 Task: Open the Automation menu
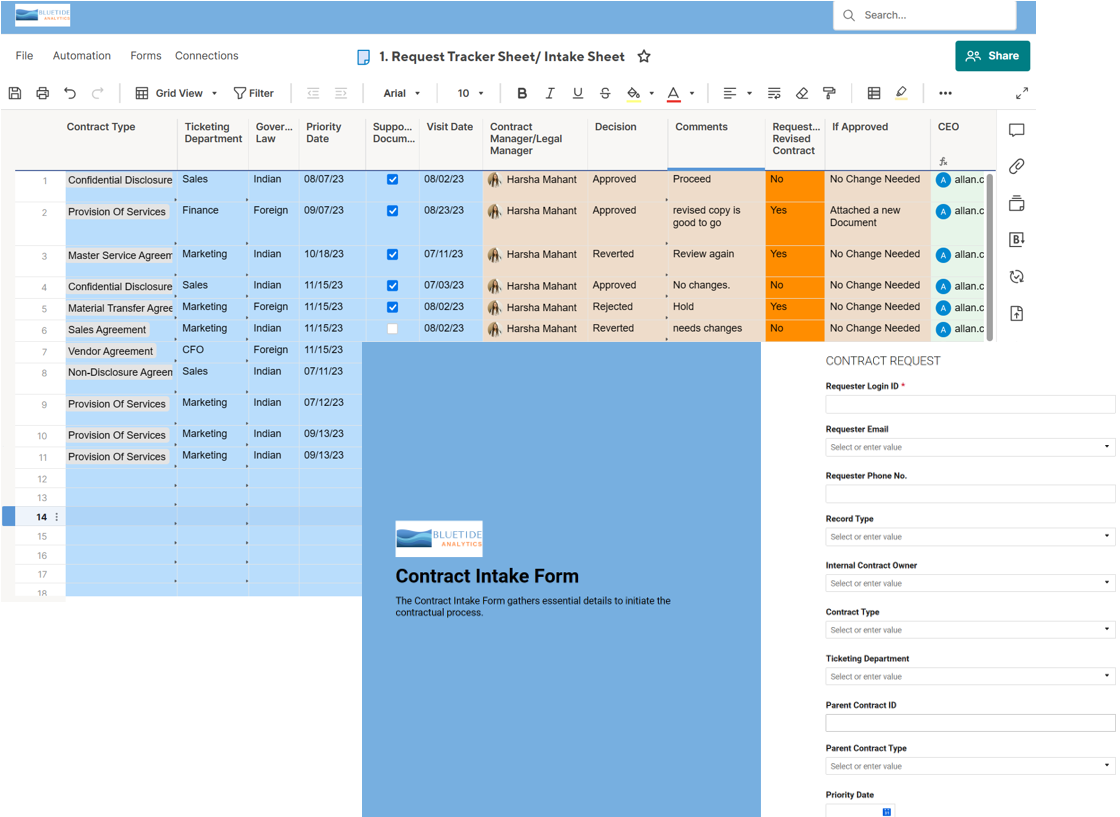click(x=82, y=56)
